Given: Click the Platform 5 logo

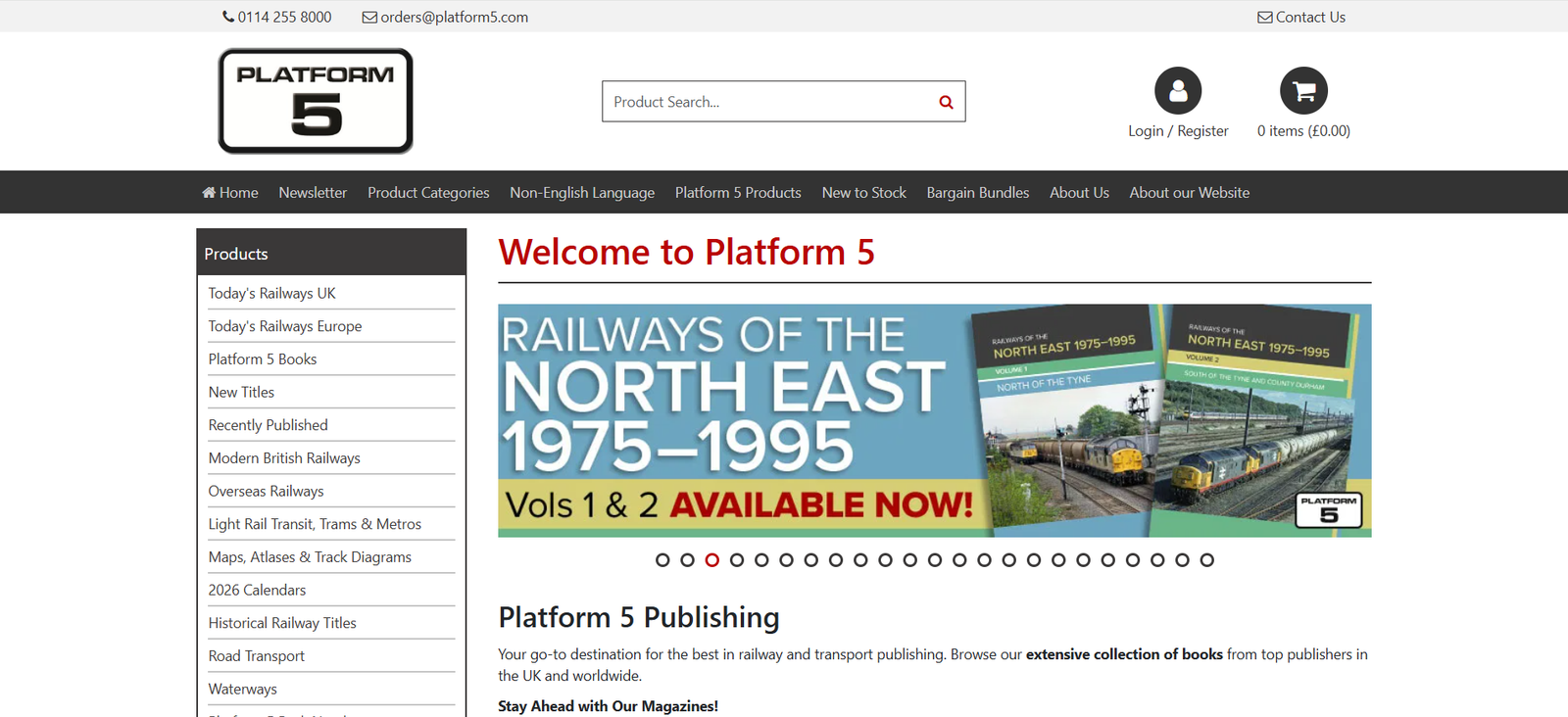Looking at the screenshot, I should click(316, 101).
